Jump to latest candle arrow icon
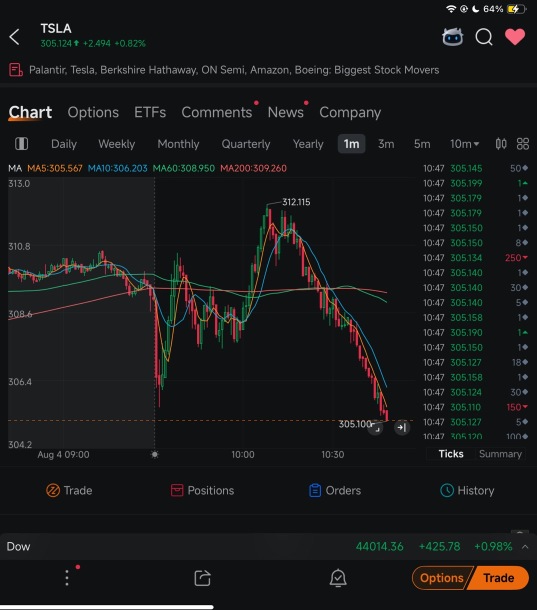The width and height of the screenshot is (537, 610). 402,428
